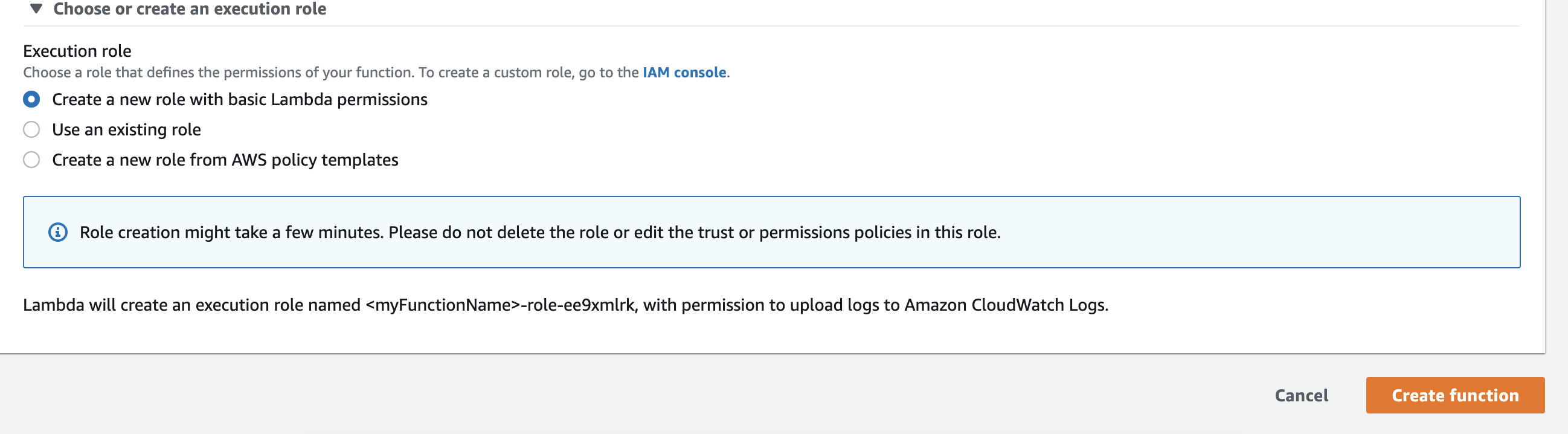Click the gray footer area left of Cancel
The height and width of the screenshot is (434, 1568).
pos(609,395)
